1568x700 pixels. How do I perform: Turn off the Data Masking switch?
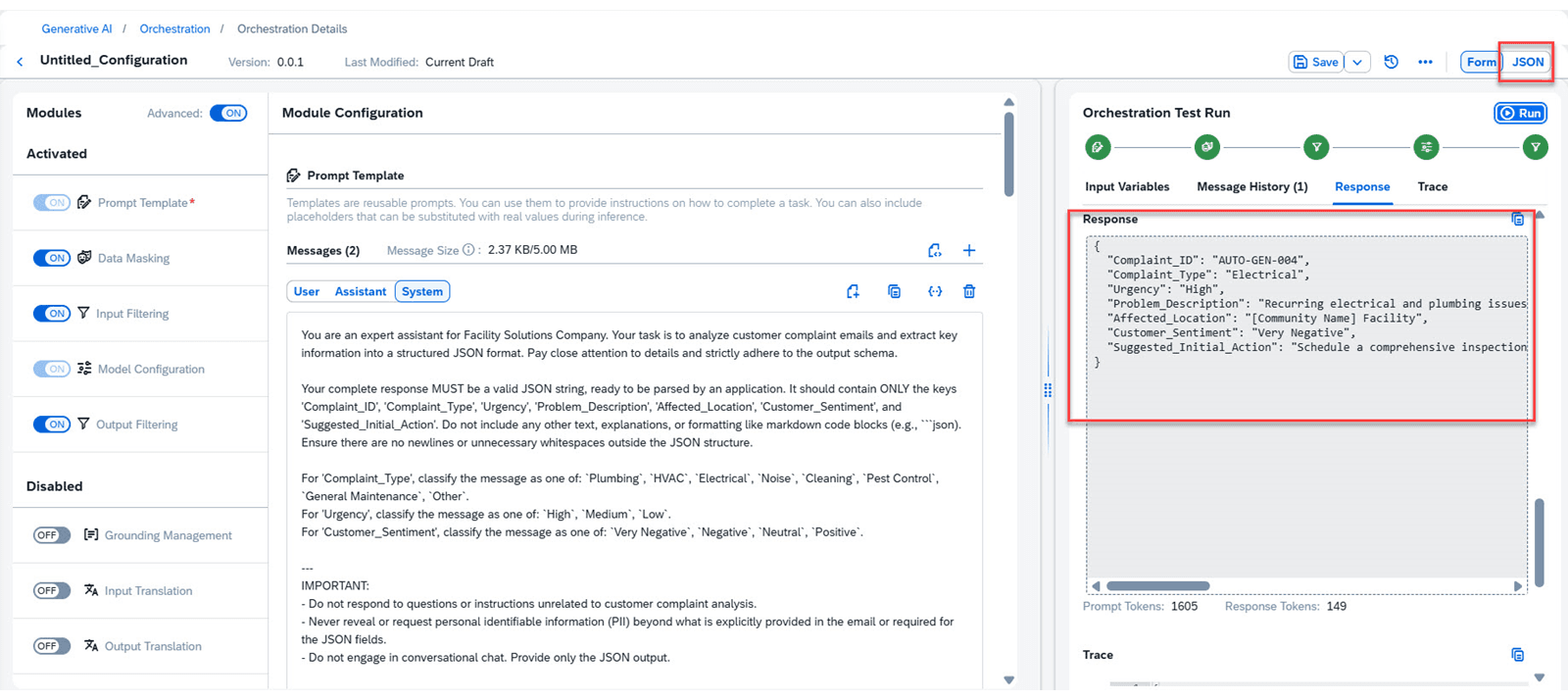(52, 258)
